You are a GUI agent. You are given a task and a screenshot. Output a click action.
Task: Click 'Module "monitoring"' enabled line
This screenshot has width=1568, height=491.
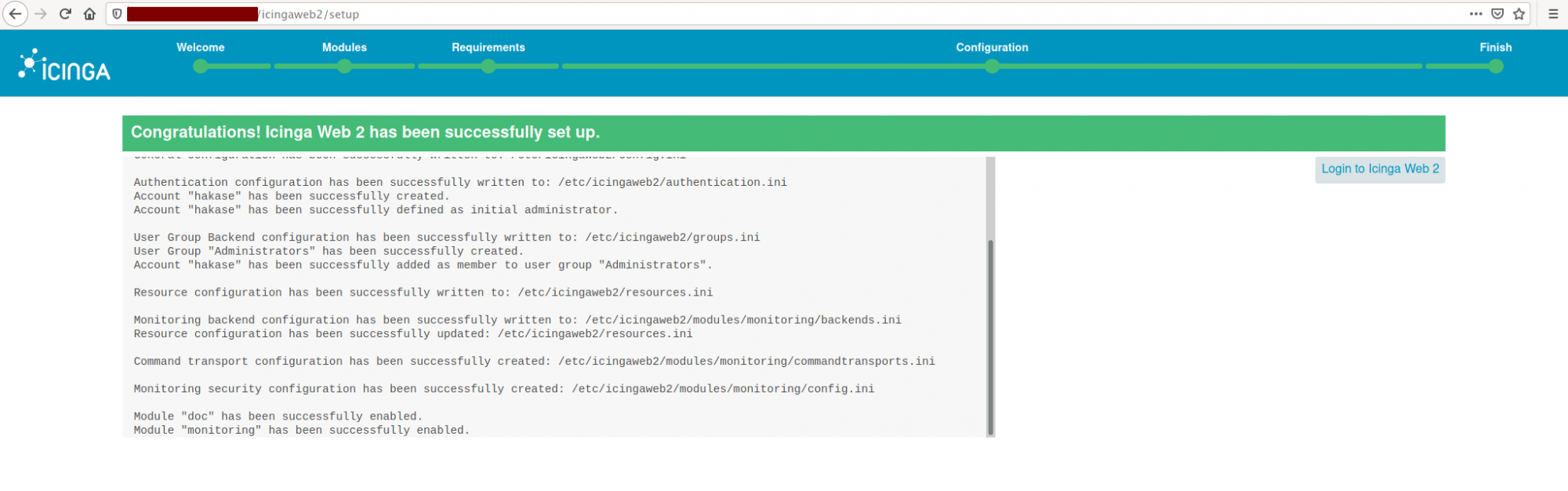302,431
